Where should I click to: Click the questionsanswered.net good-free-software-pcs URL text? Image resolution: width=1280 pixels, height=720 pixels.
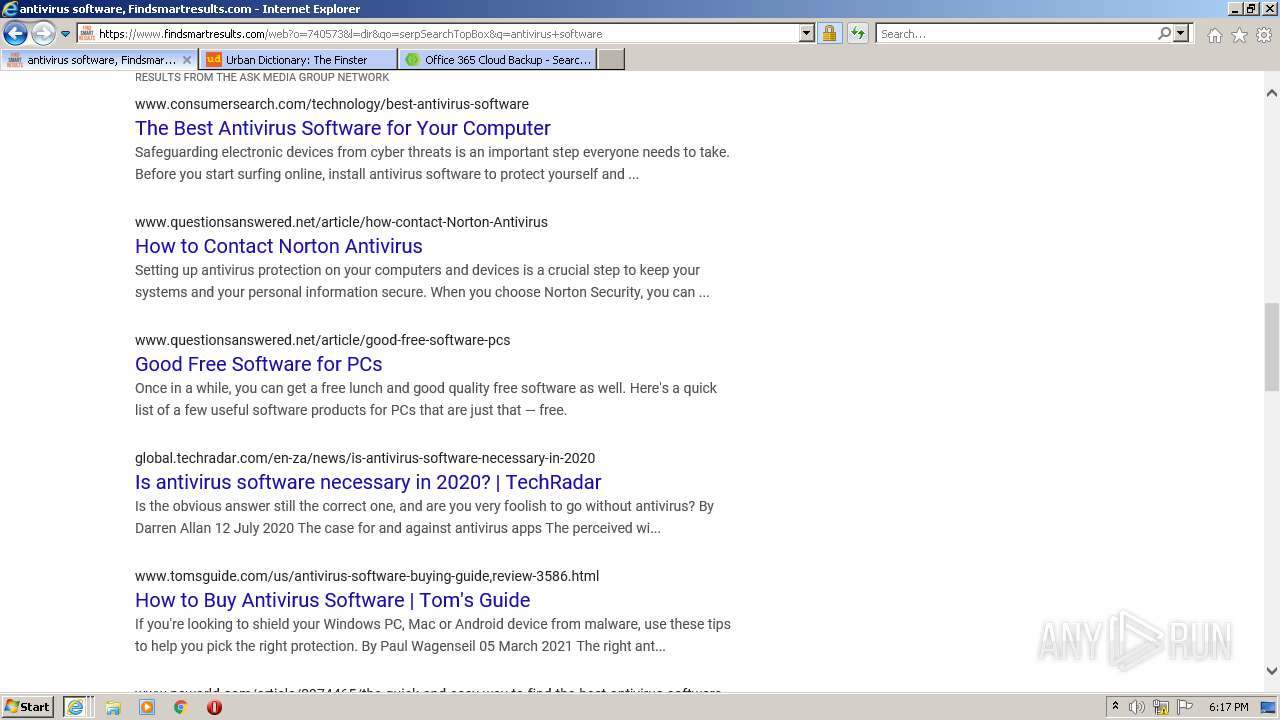pos(323,340)
